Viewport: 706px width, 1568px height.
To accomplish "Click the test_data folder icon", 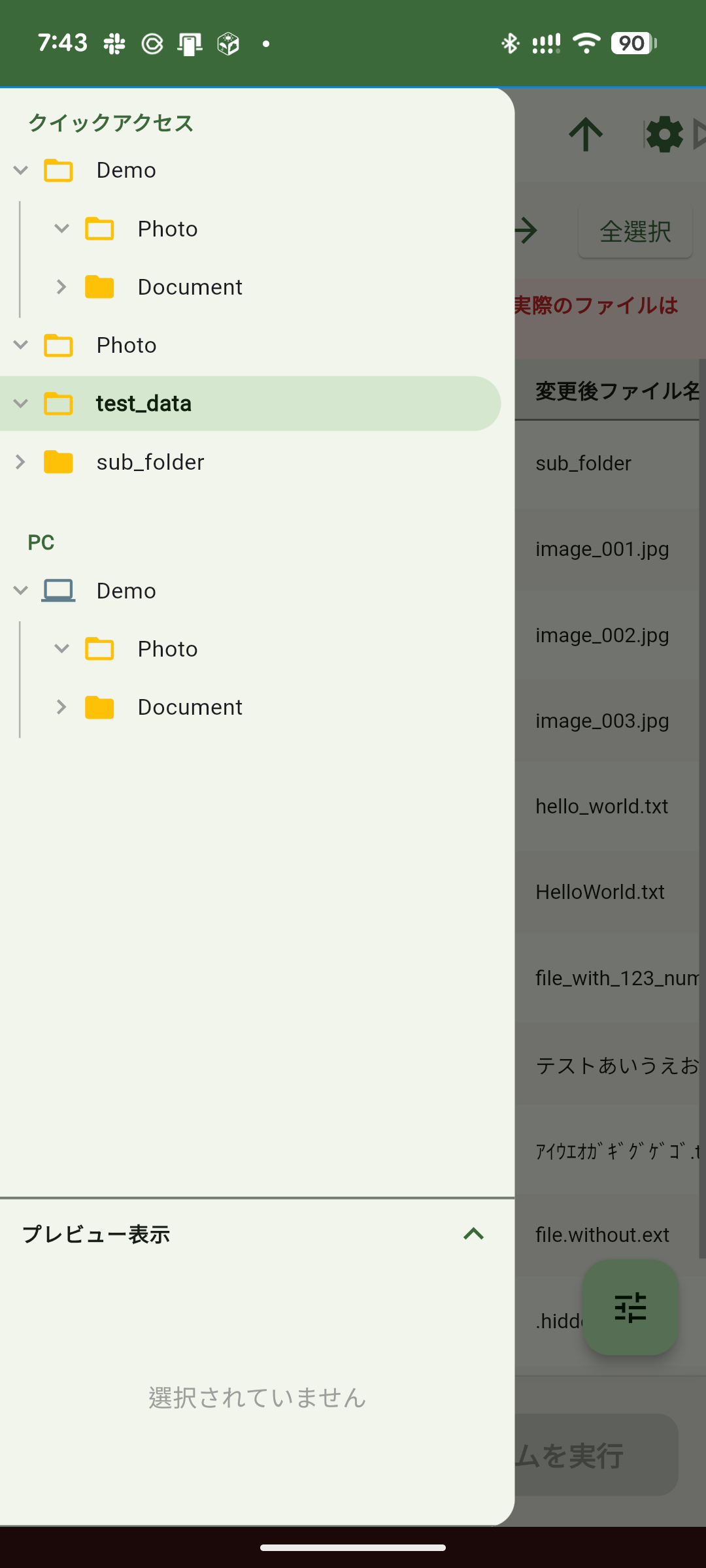I will click(x=58, y=404).
